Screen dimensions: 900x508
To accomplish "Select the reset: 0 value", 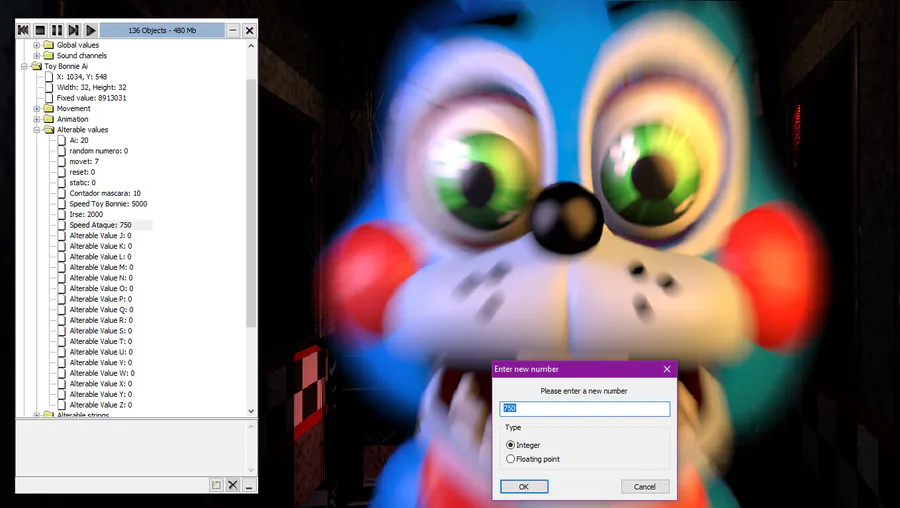I will [82, 172].
